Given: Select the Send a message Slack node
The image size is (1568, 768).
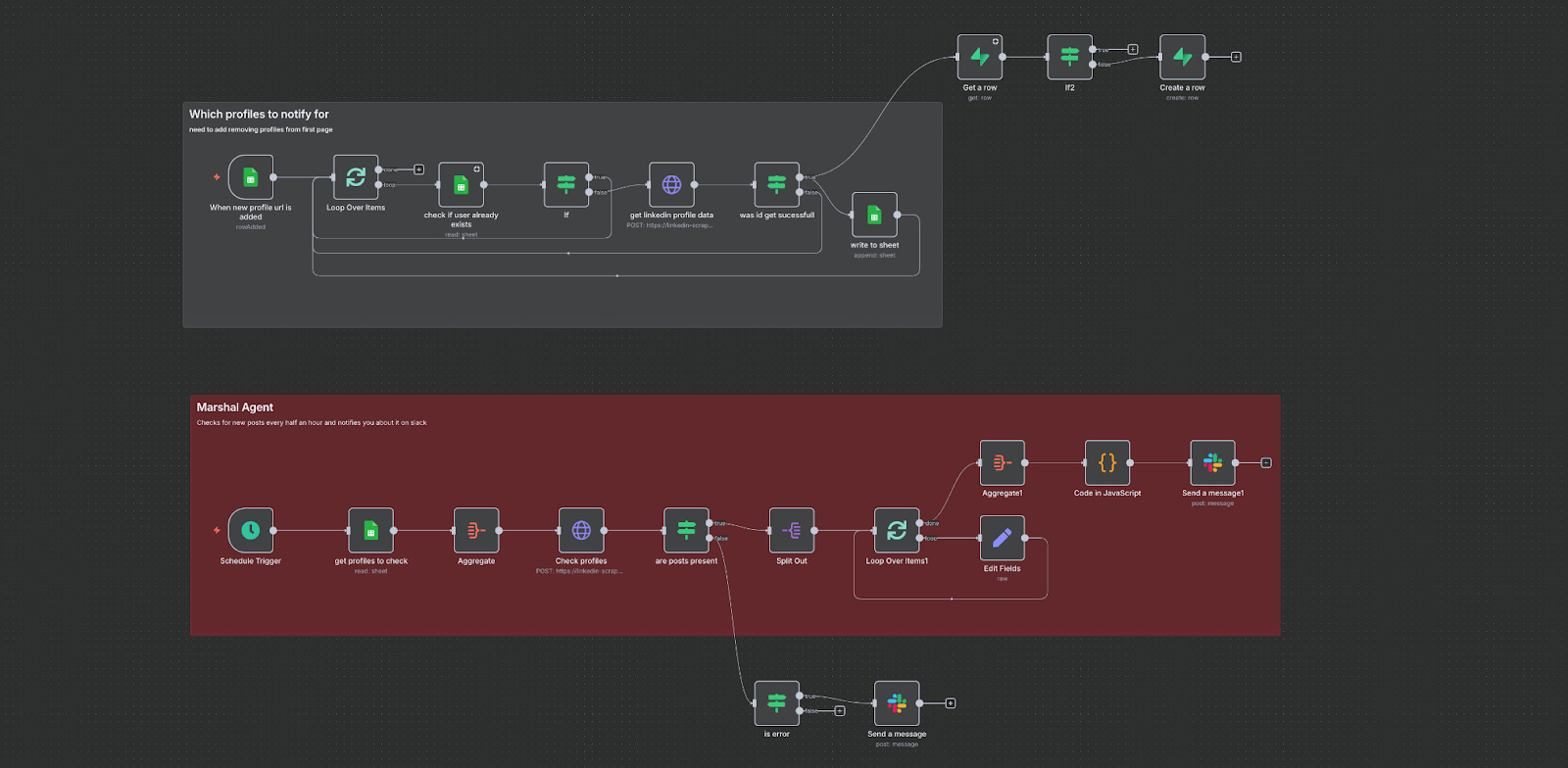Looking at the screenshot, I should point(897,703).
